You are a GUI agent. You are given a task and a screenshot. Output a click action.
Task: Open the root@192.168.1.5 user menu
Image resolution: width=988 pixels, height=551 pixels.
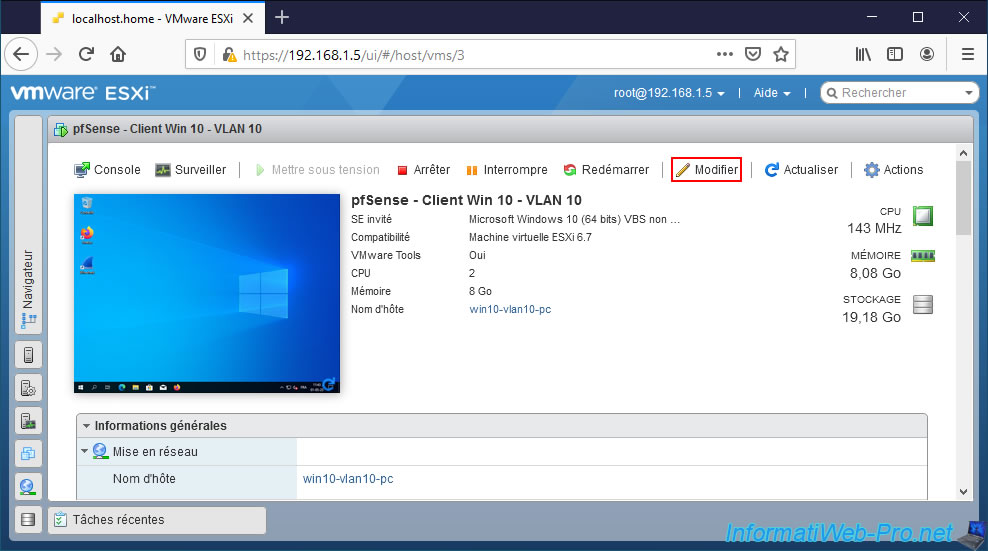coord(669,93)
